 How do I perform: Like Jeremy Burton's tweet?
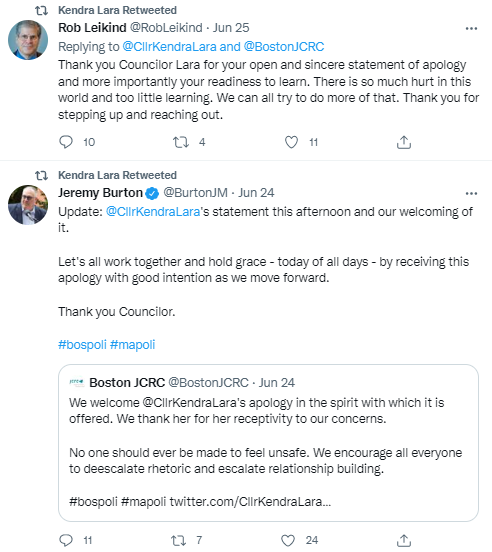[288, 540]
